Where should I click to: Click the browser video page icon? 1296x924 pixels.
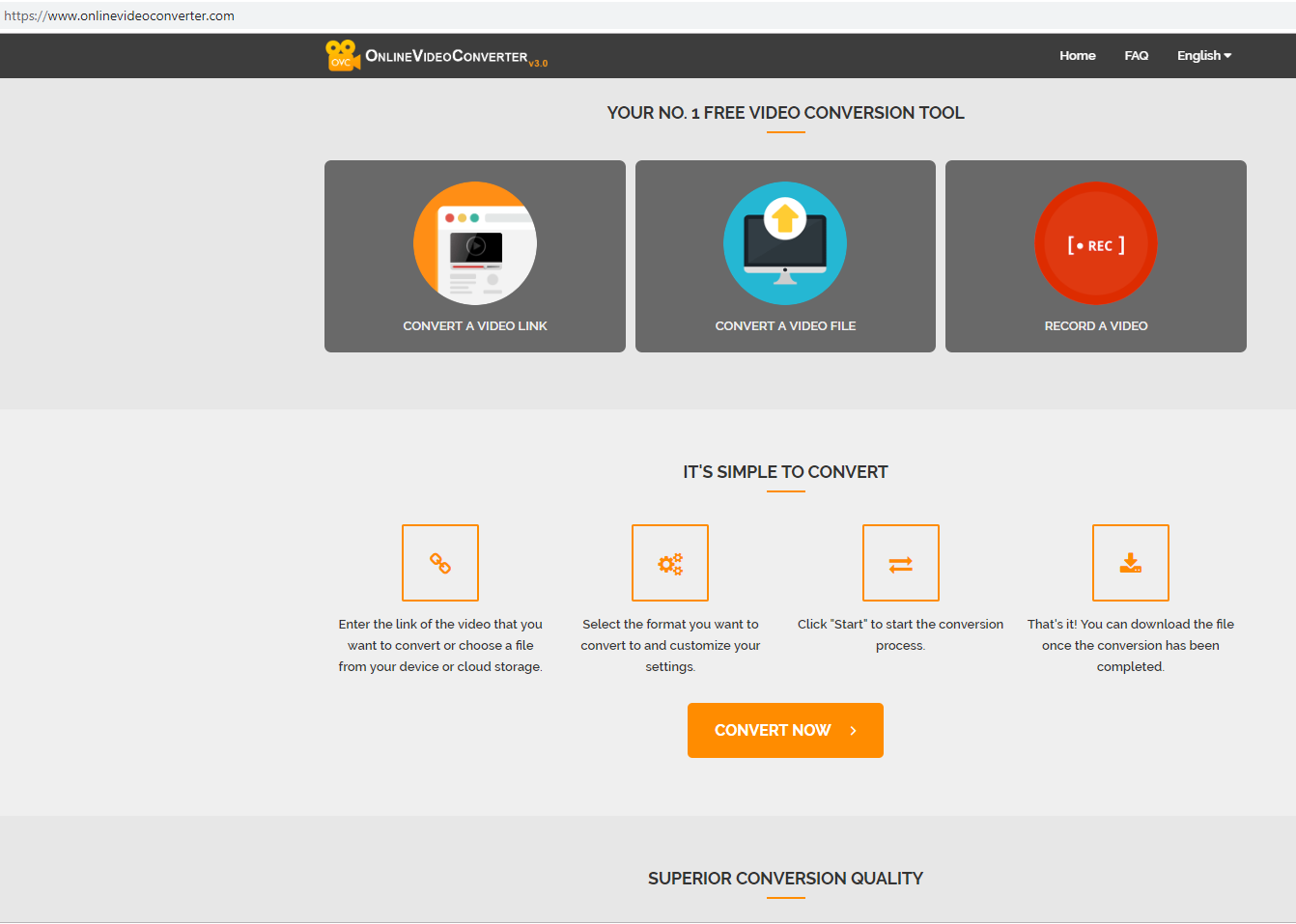[475, 243]
